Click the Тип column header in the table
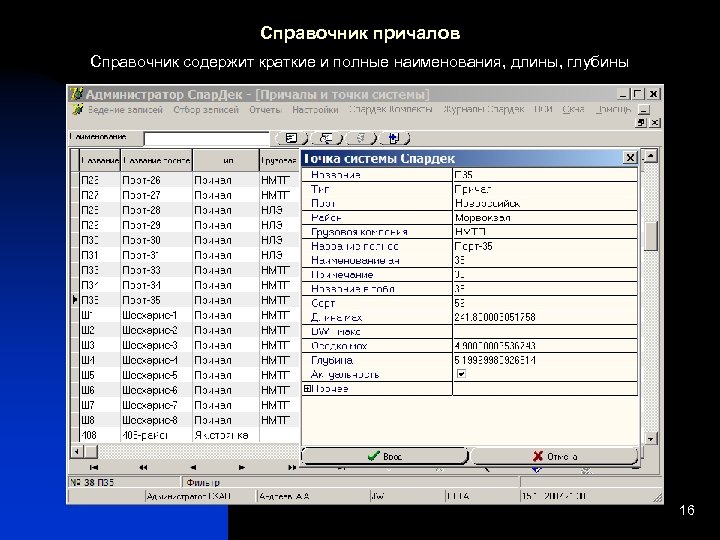The image size is (720, 540). pyautogui.click(x=226, y=160)
